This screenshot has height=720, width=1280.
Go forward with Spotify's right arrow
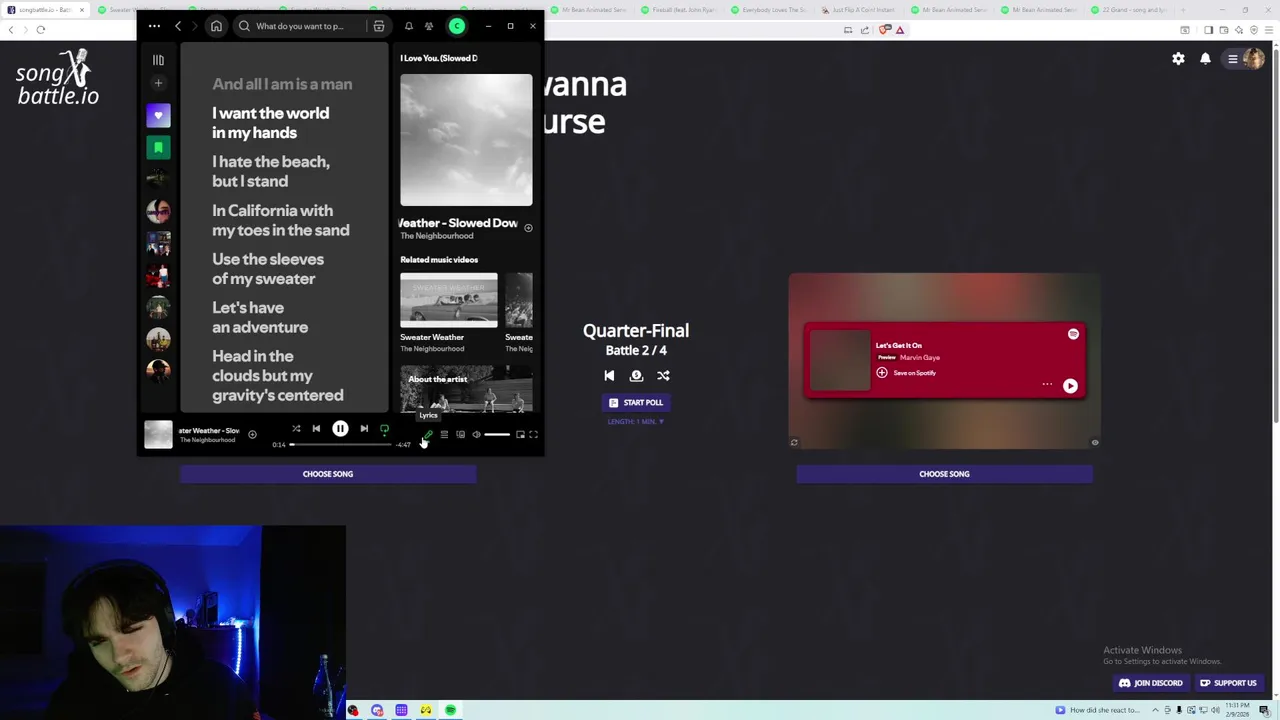click(x=194, y=26)
